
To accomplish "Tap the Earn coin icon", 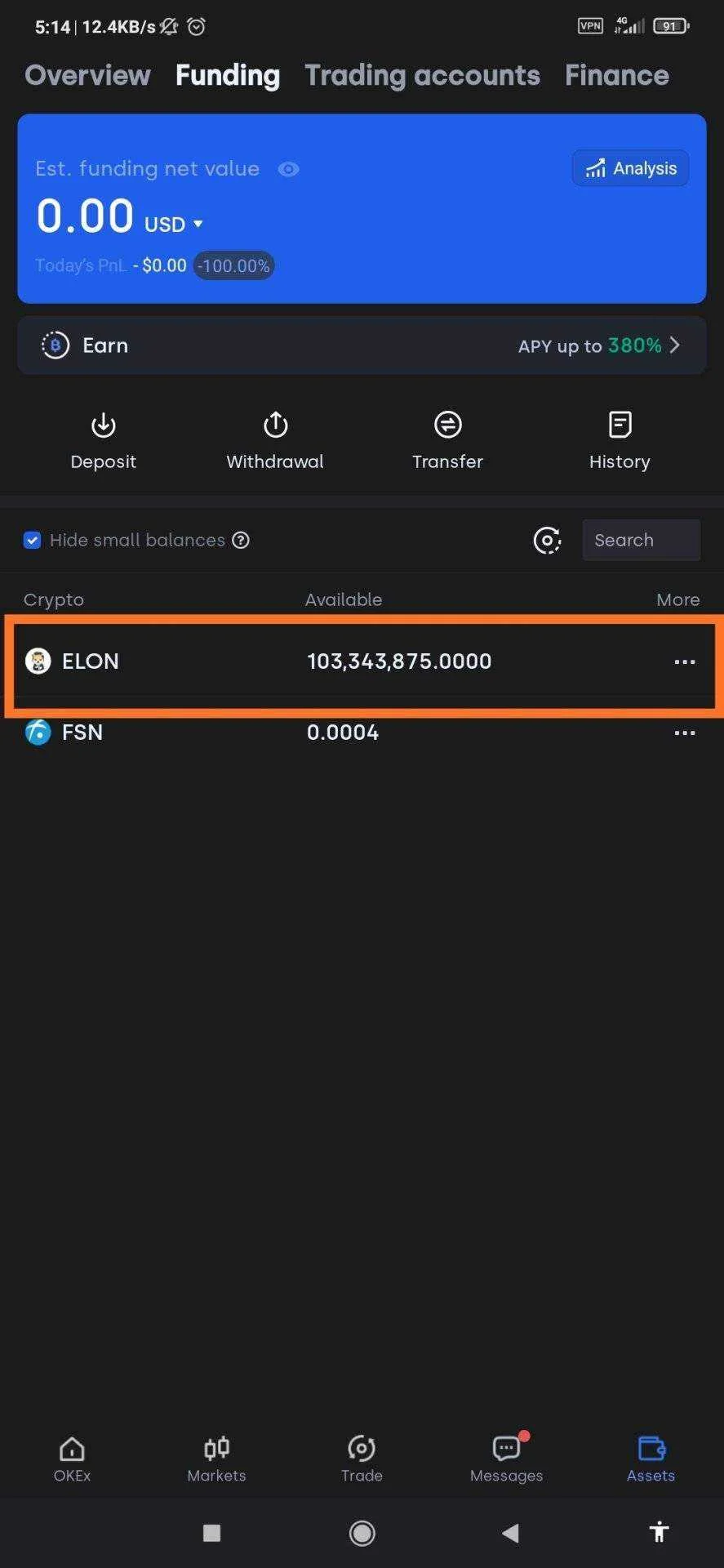I will [x=55, y=345].
